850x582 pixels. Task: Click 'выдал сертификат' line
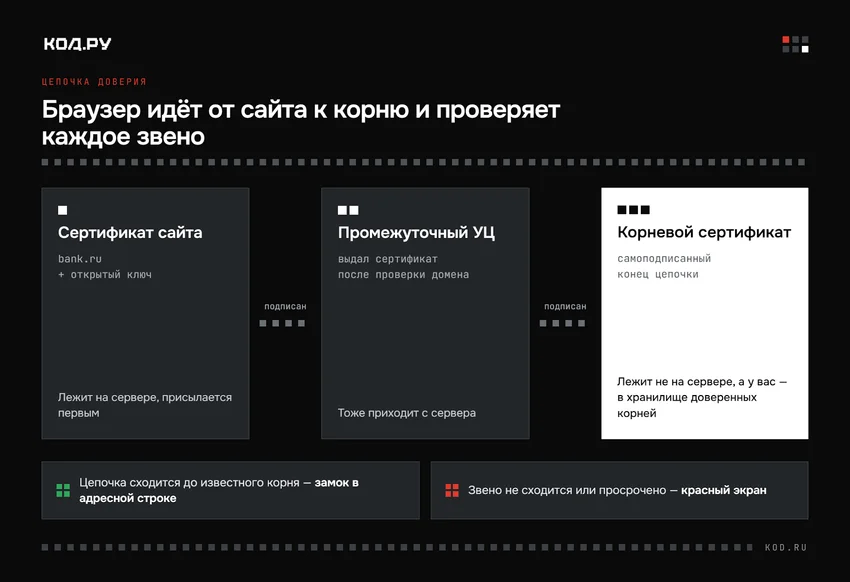tap(388, 259)
